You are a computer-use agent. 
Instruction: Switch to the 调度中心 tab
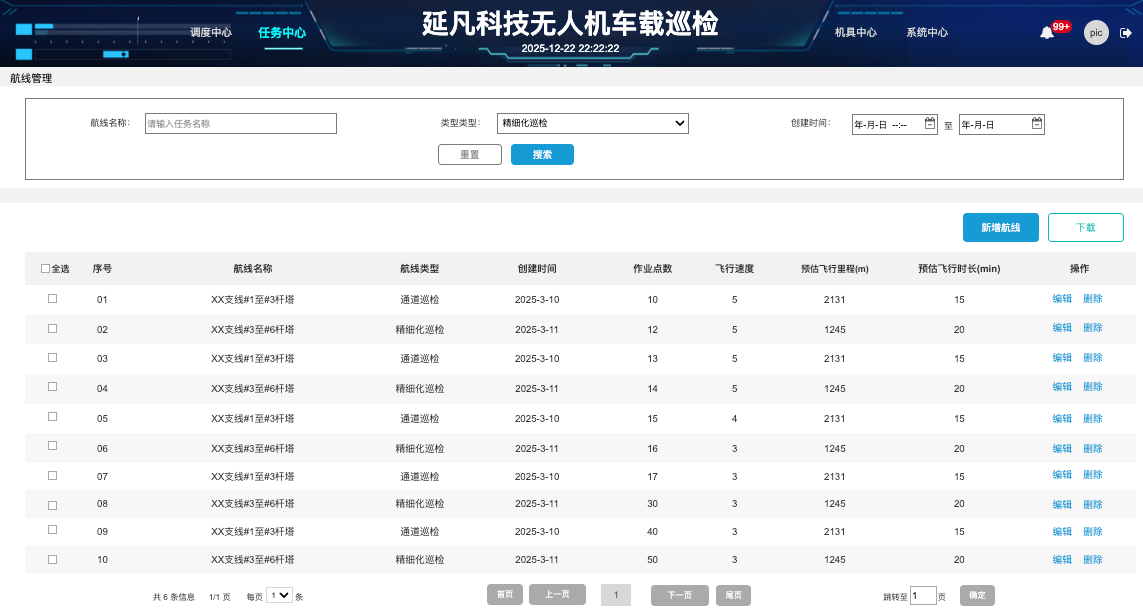(211, 33)
